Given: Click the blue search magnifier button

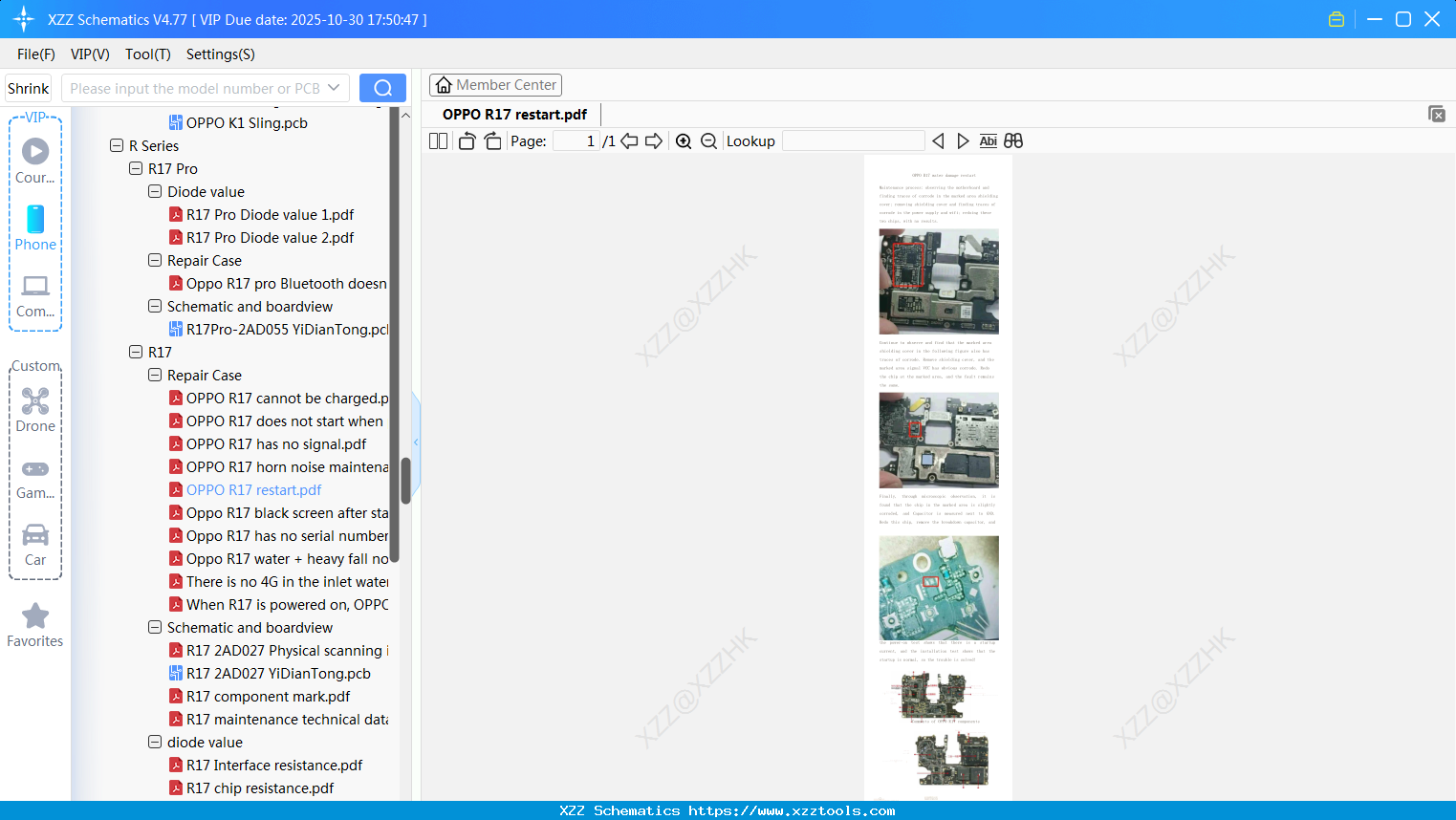Looking at the screenshot, I should point(382,87).
